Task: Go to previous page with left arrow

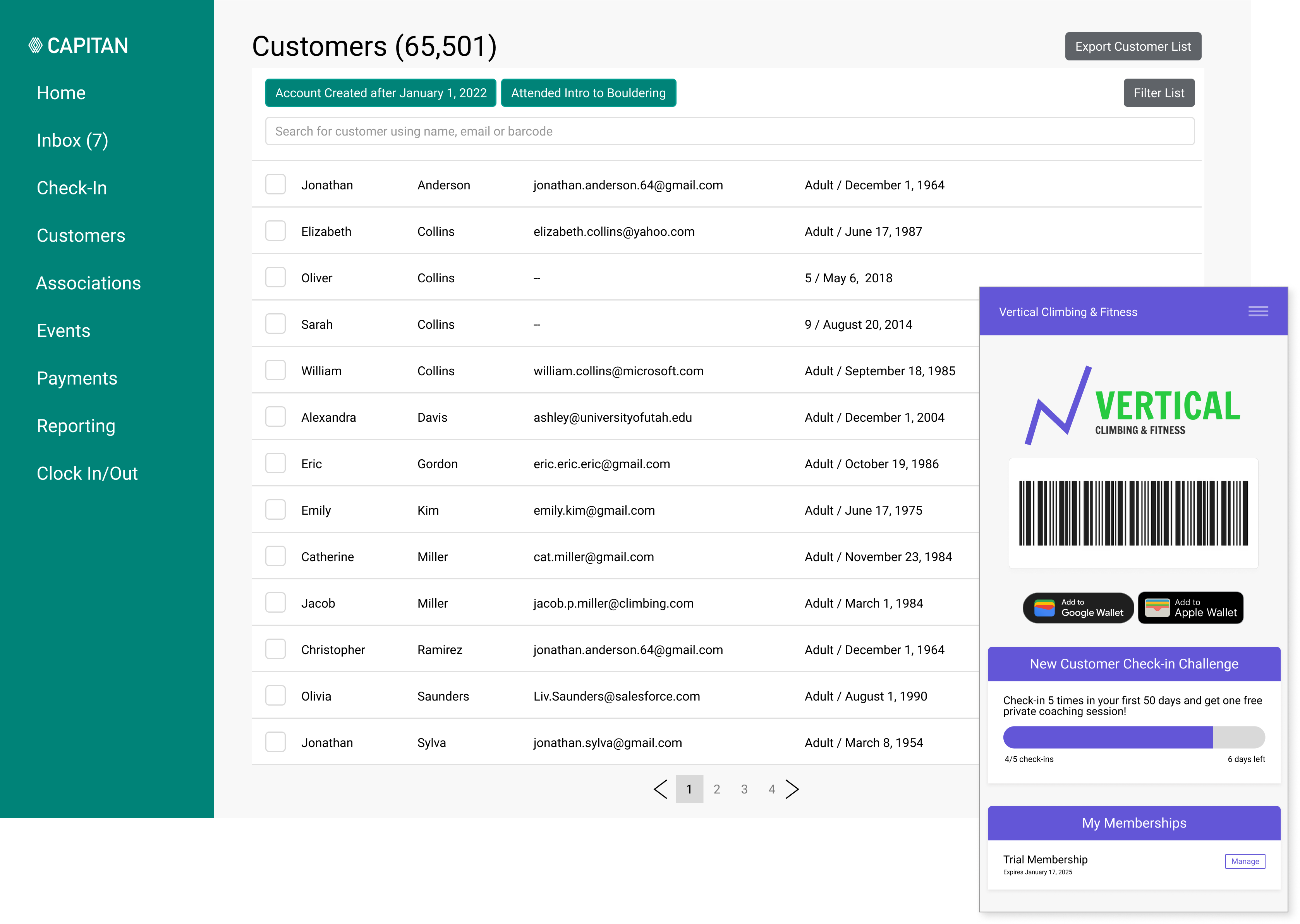Action: point(660,789)
